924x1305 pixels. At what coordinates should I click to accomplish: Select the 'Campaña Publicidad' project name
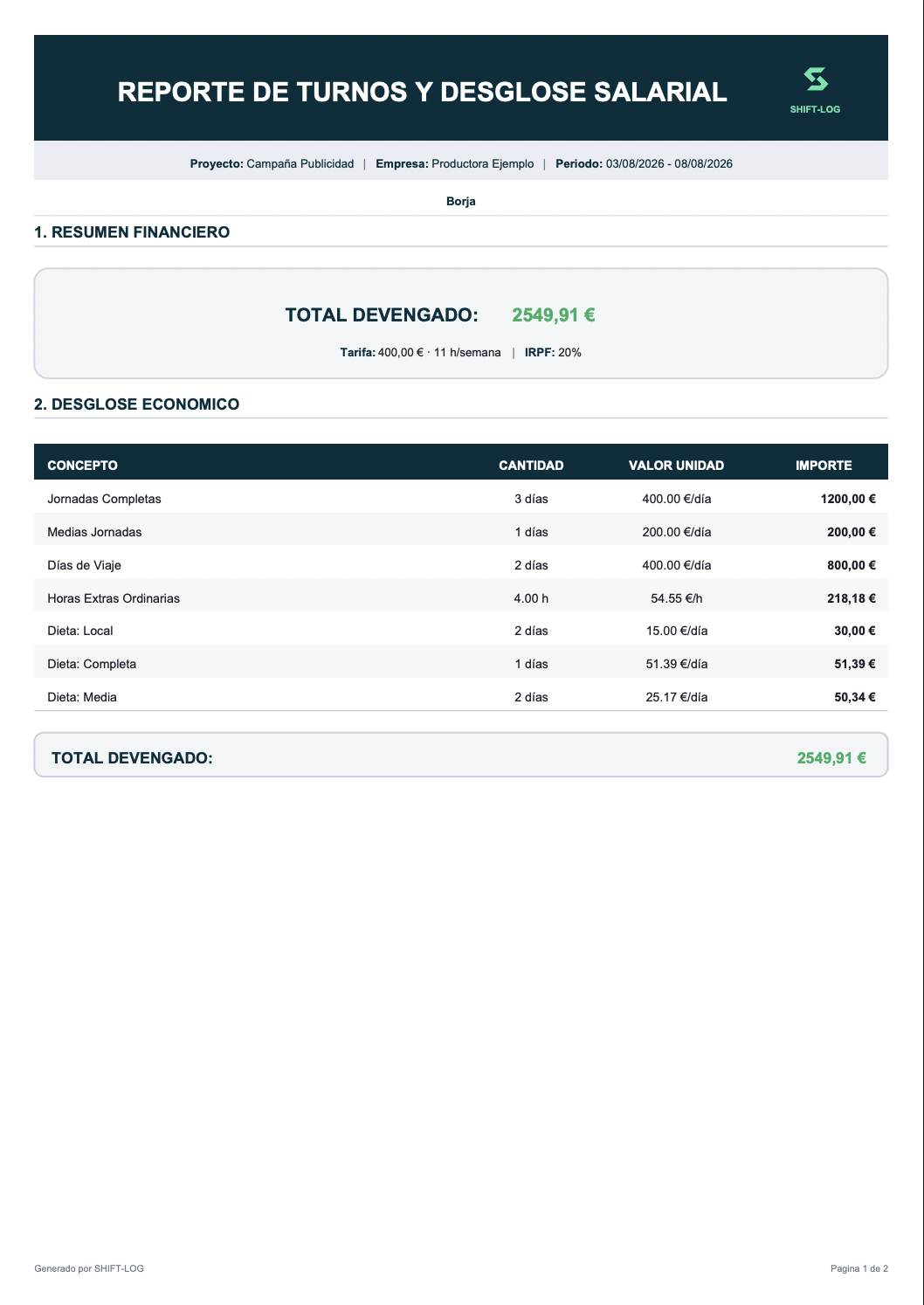point(300,164)
